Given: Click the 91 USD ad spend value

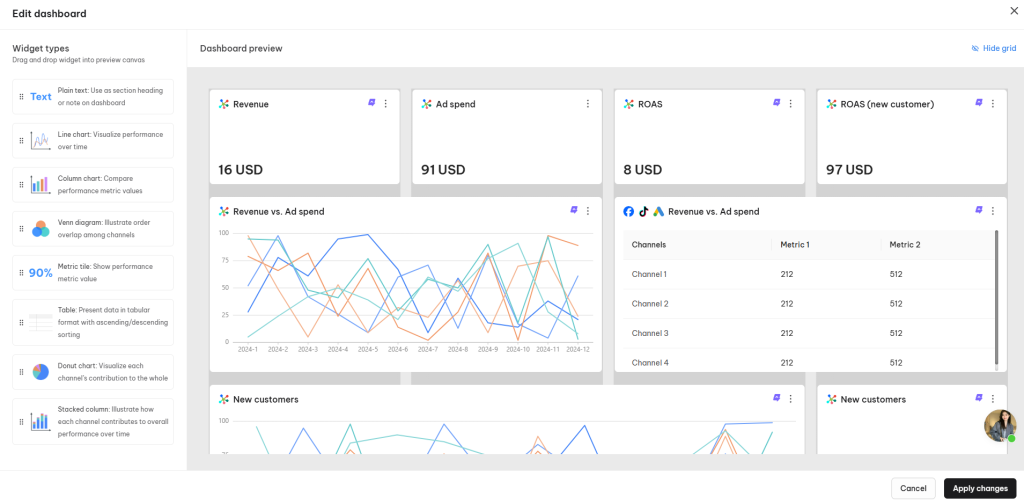Looking at the screenshot, I should click(x=443, y=170).
